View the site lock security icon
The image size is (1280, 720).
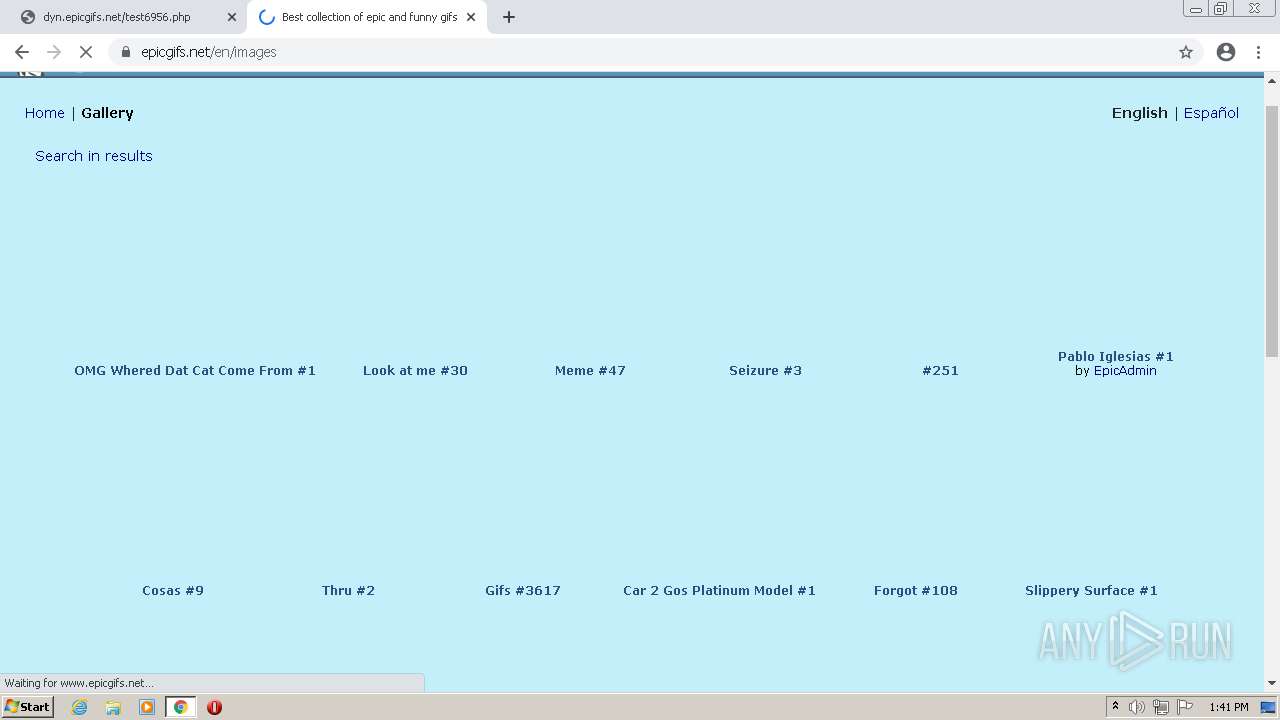(x=126, y=52)
